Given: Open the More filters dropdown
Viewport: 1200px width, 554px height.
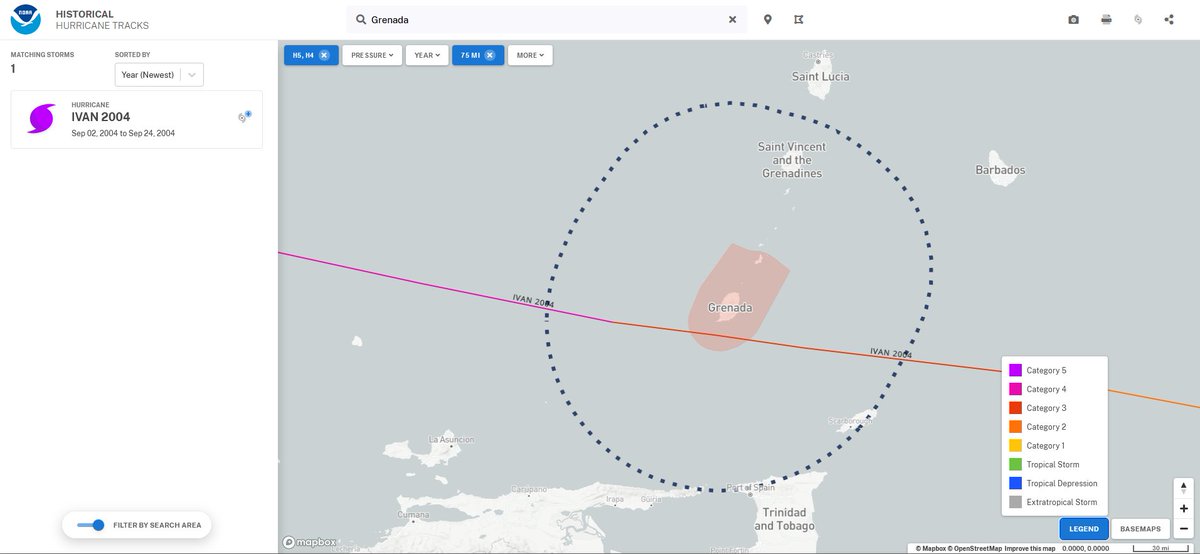Looking at the screenshot, I should point(530,55).
